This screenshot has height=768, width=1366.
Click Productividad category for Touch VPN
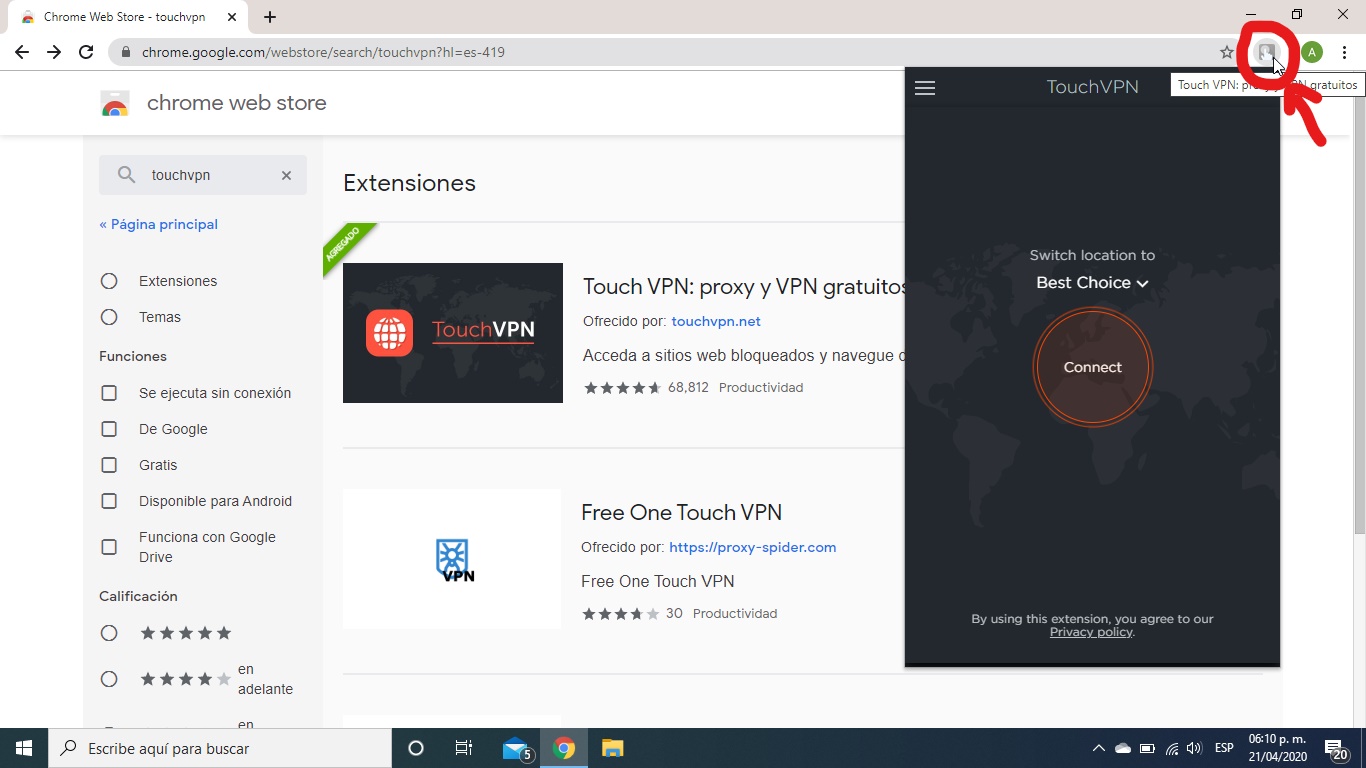pyautogui.click(x=761, y=387)
